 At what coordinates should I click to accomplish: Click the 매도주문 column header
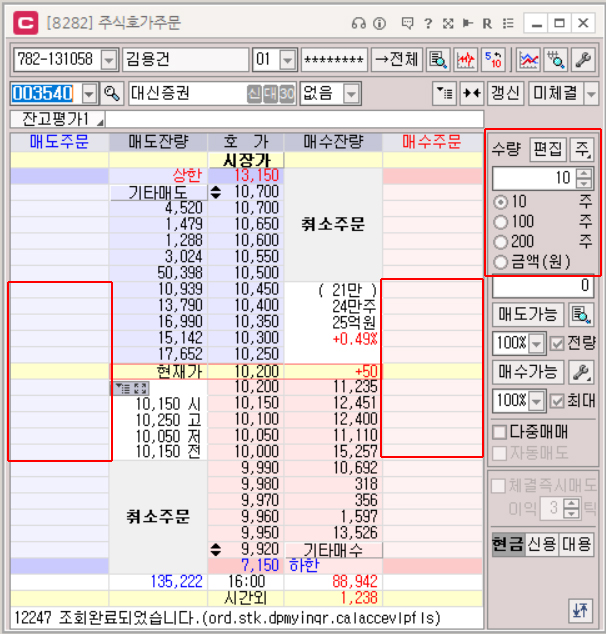pyautogui.click(x=59, y=142)
